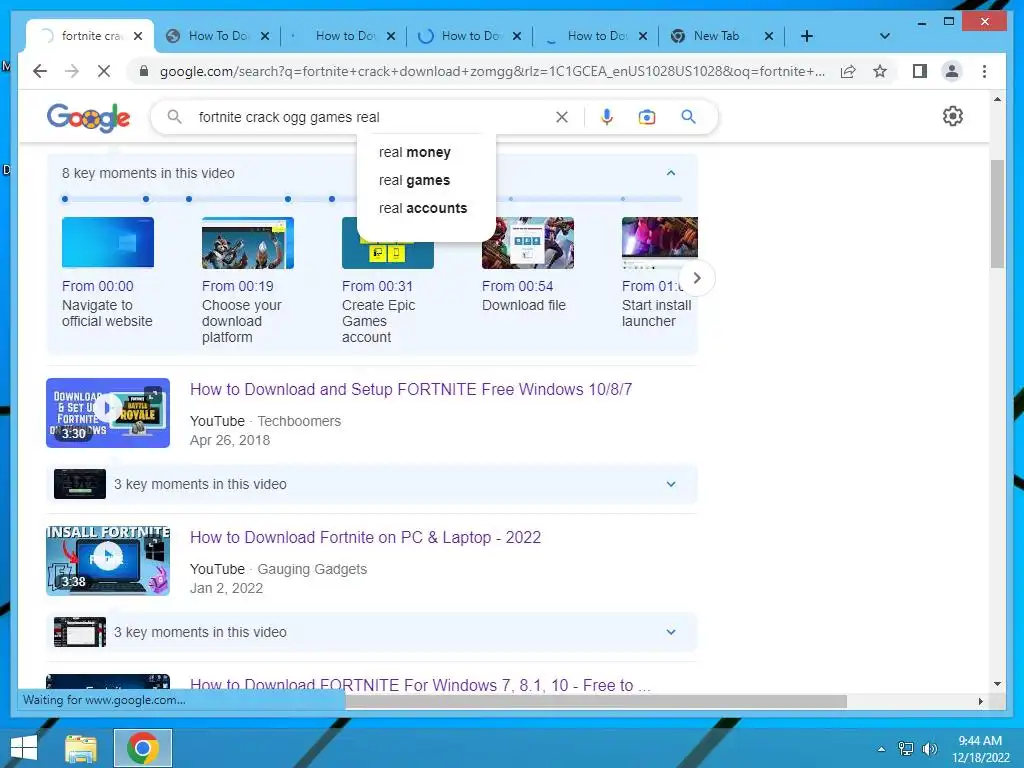This screenshot has width=1024, height=768.
Task: Switch to the third How to Do tab
Action: [344, 36]
